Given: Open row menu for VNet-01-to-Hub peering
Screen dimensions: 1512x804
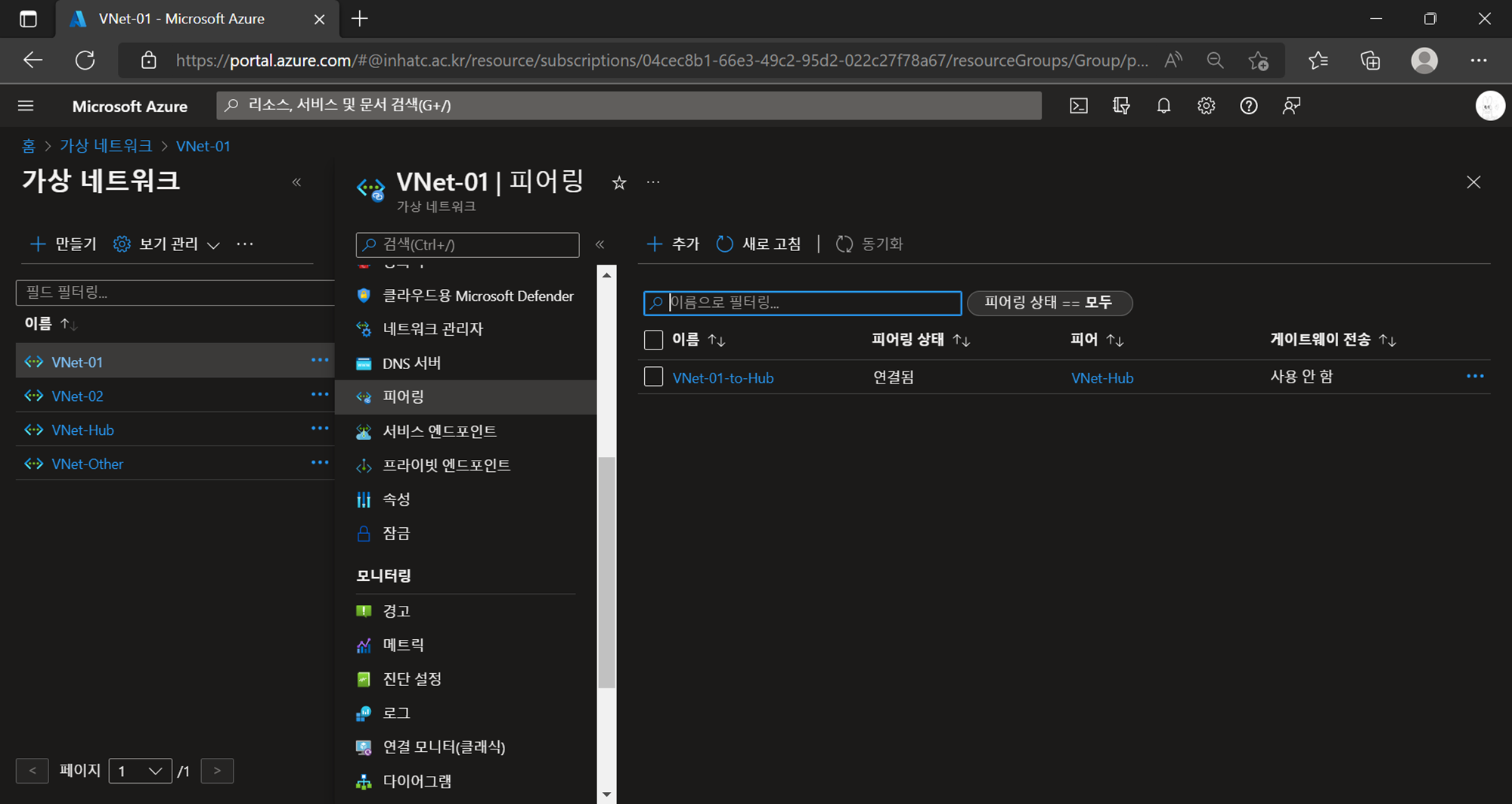Looking at the screenshot, I should point(1475,377).
